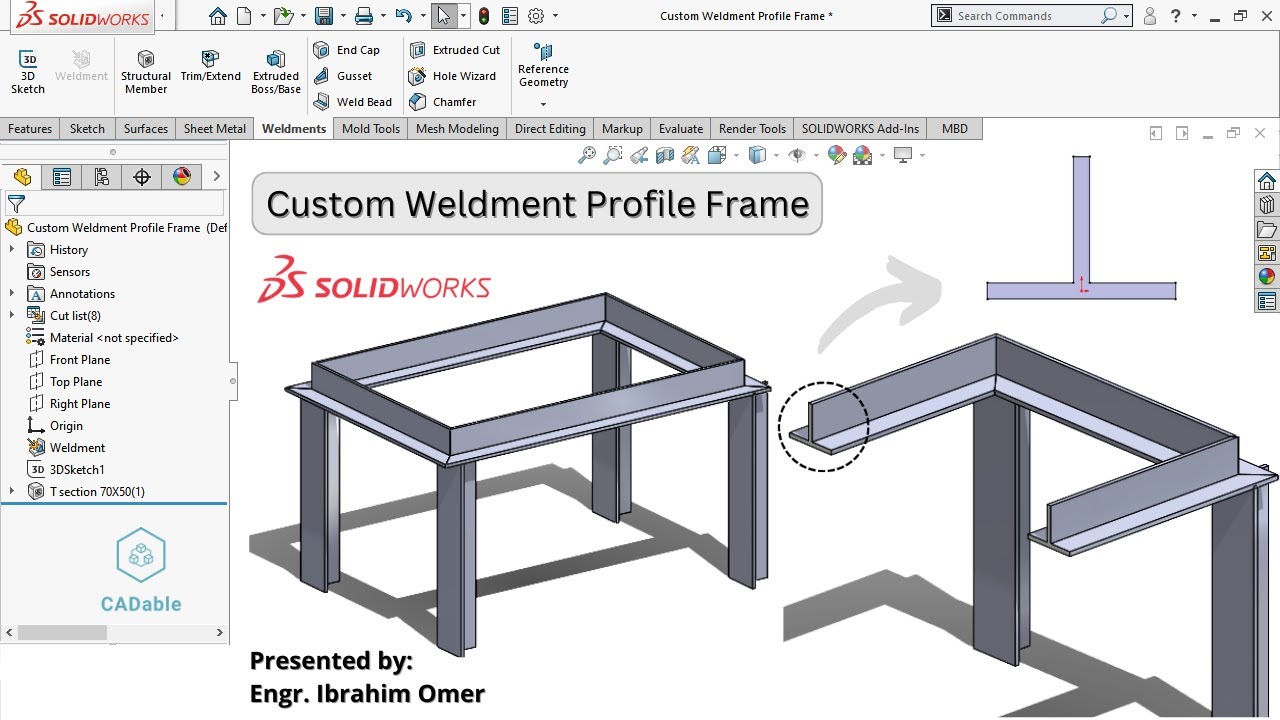Insert a Weld Bead
This screenshot has width=1280, height=720.
(x=352, y=102)
